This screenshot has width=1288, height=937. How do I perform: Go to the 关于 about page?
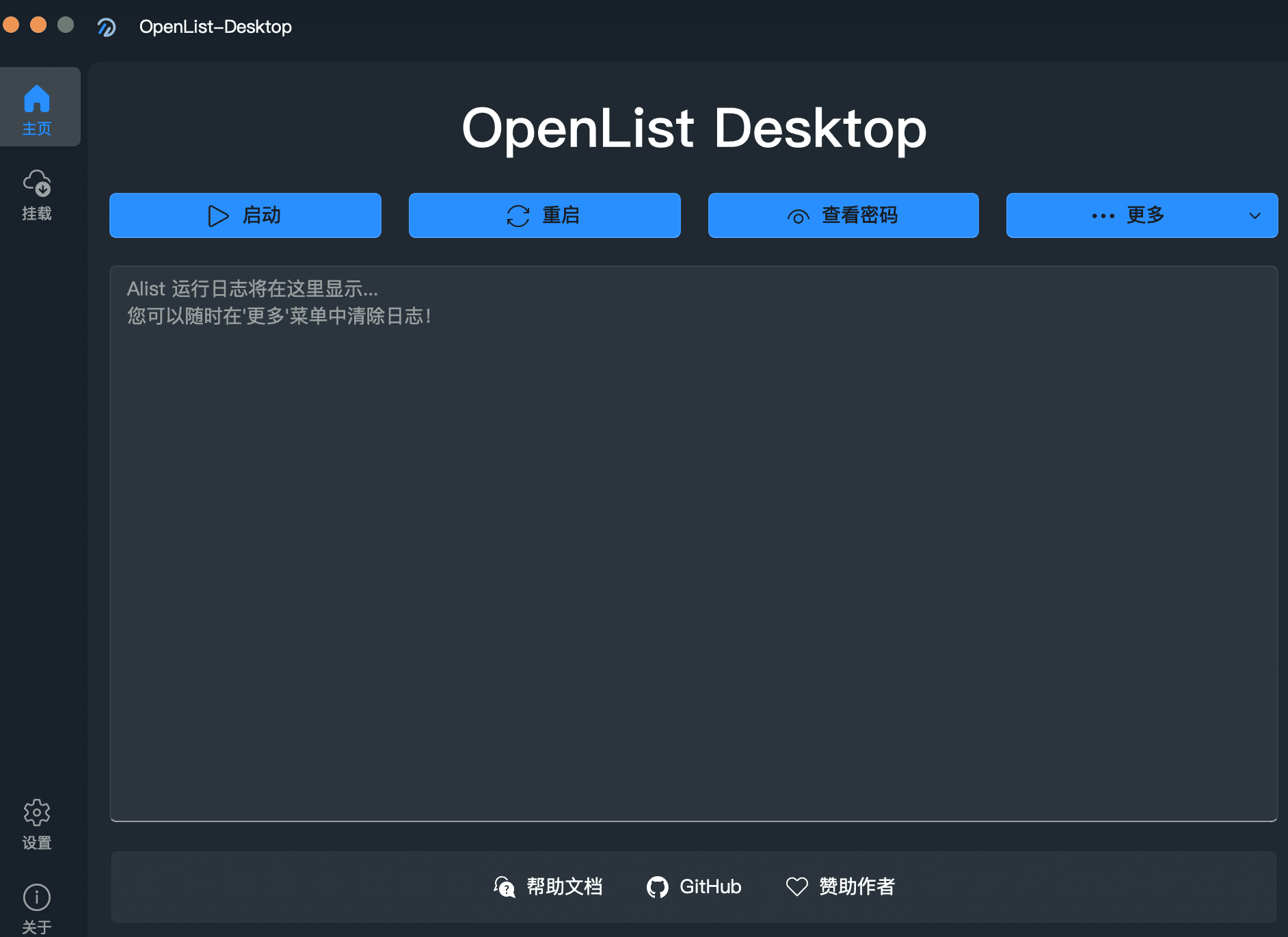tap(37, 908)
